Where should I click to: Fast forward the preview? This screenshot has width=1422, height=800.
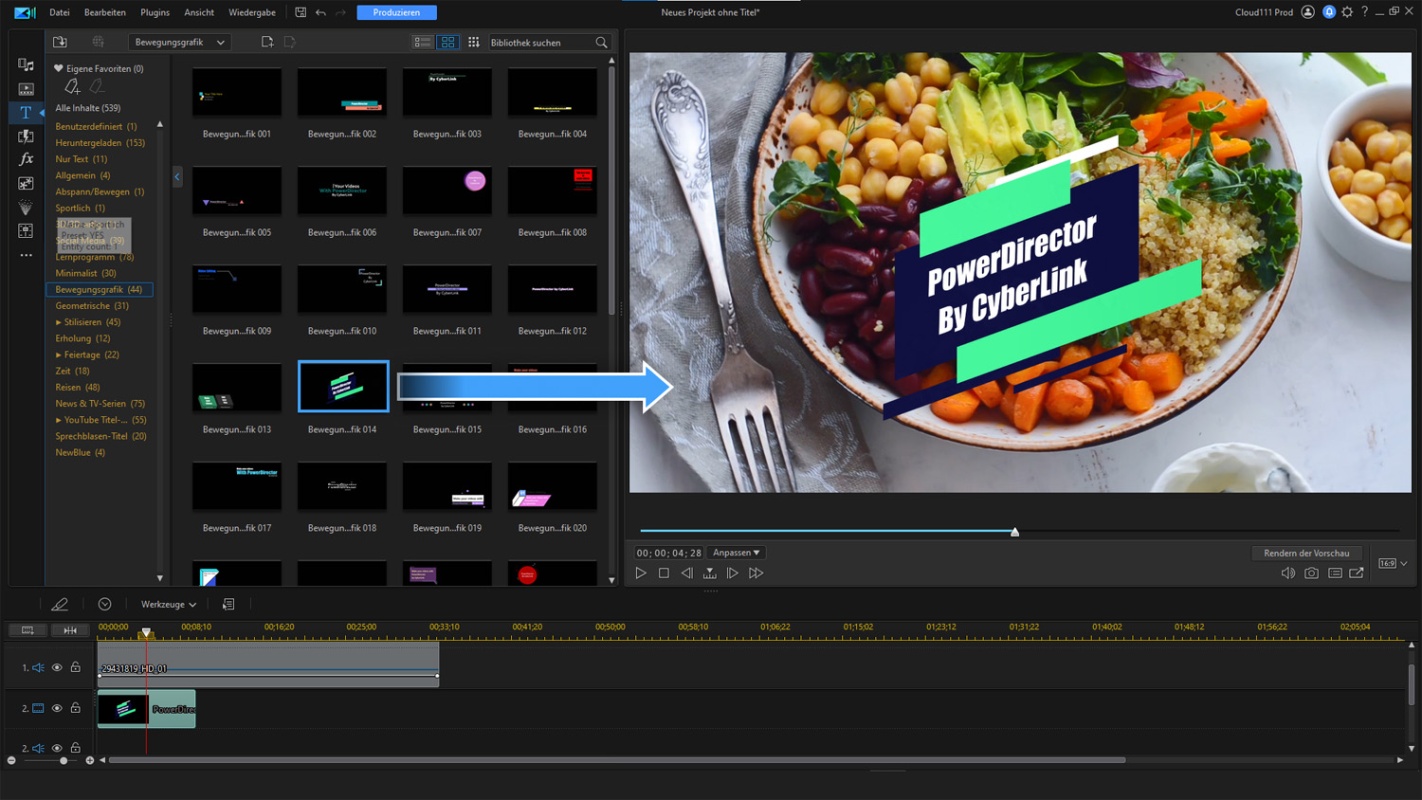756,573
